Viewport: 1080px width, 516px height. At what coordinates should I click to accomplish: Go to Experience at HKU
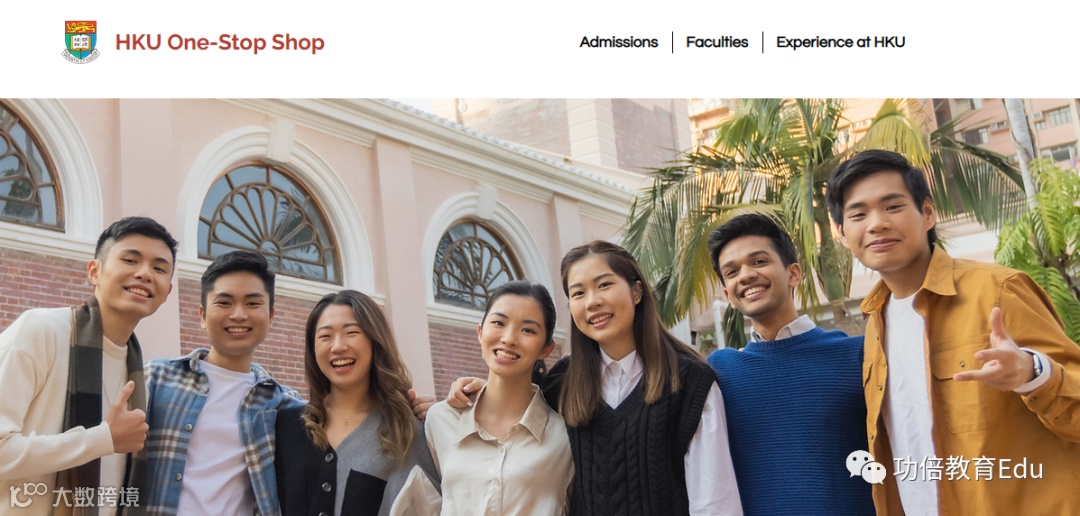(840, 42)
